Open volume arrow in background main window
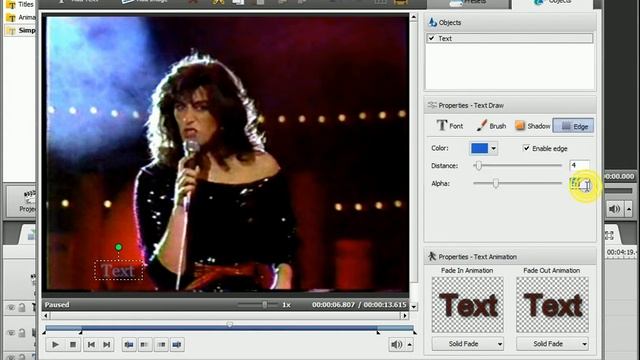640x360 pixels. point(629,209)
